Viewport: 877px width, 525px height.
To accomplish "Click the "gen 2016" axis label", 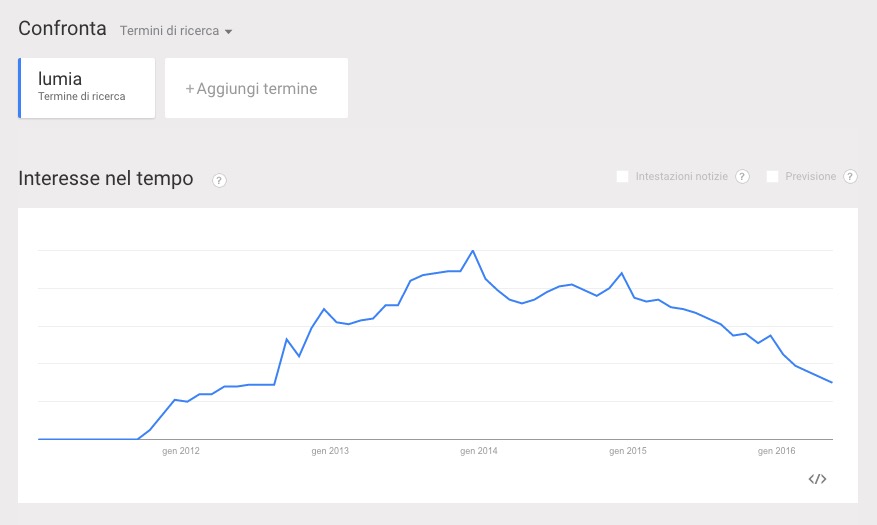I will pyautogui.click(x=777, y=451).
